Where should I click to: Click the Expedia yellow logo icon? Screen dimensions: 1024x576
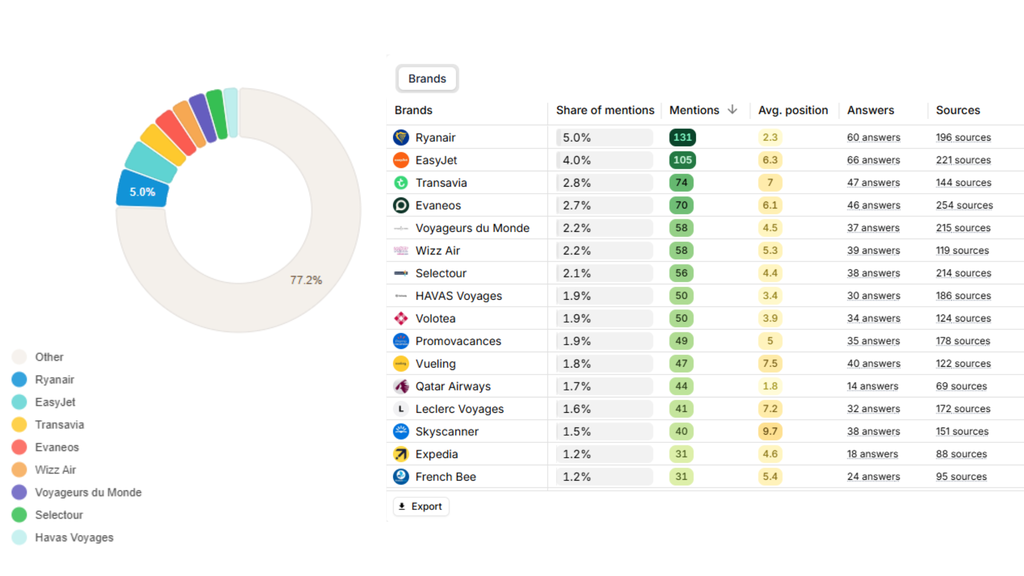[401, 454]
